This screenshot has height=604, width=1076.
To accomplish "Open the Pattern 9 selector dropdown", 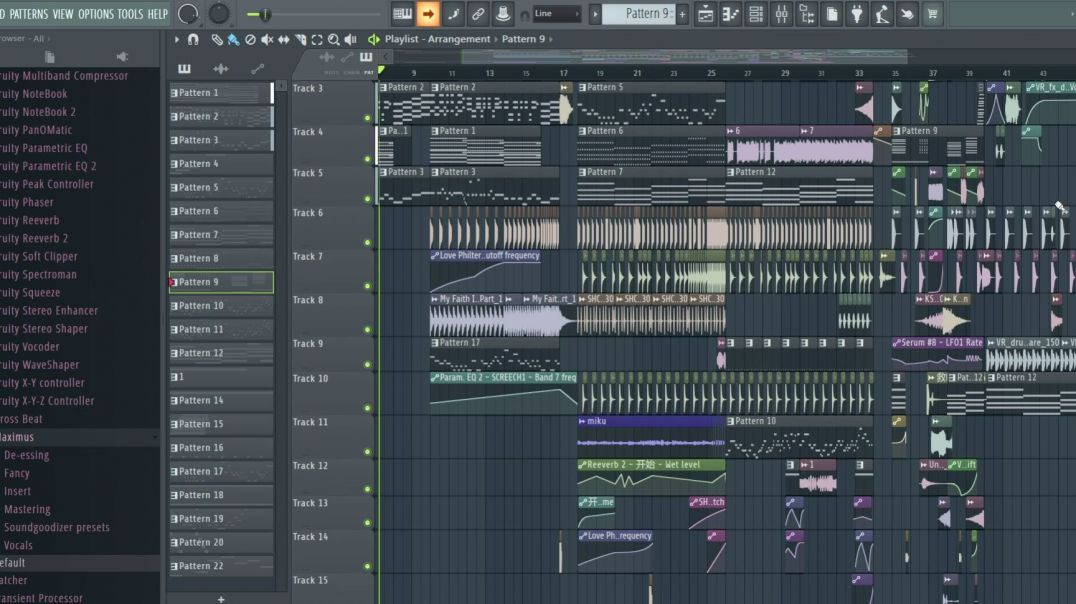I will click(x=638, y=14).
